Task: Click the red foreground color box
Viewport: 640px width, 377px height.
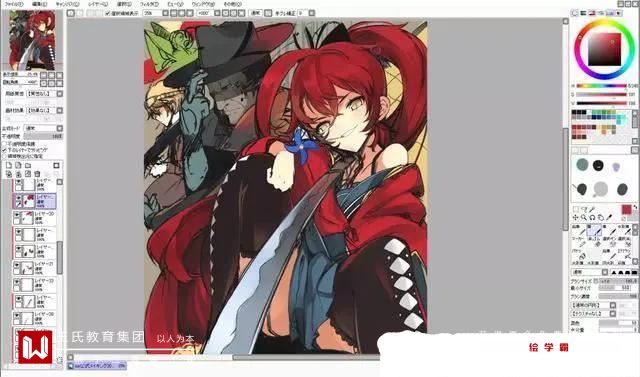Action: (627, 210)
